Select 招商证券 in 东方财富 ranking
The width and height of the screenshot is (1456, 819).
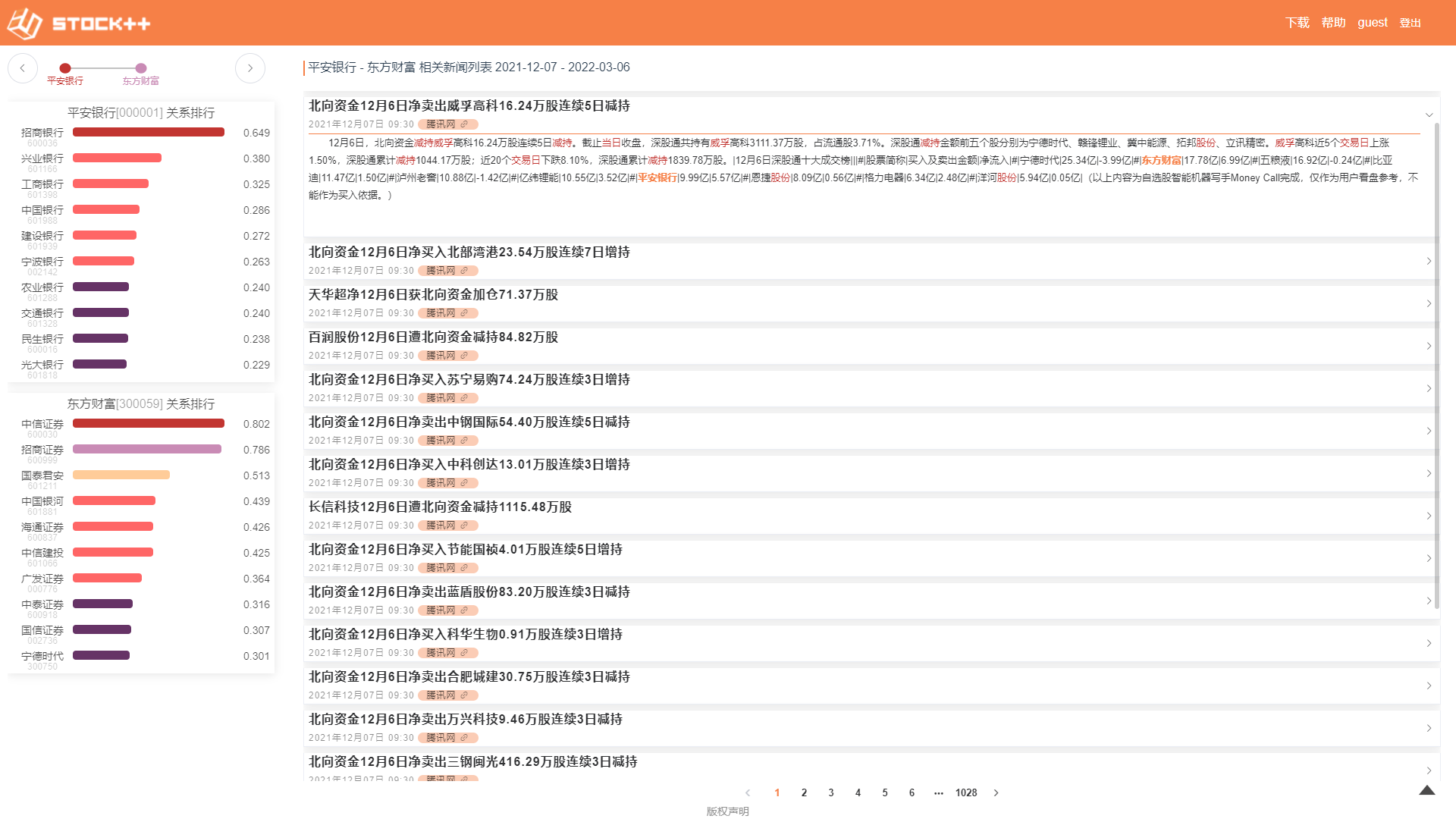42,450
